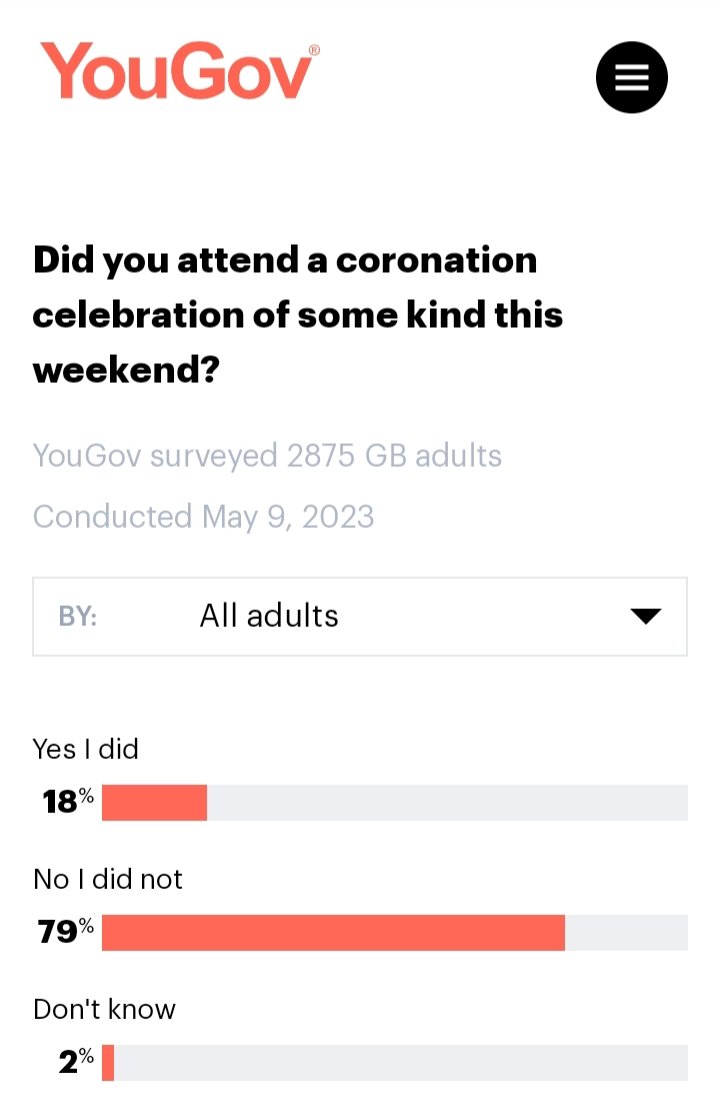Screen dimensions: 720x1096
Task: Click the YouGov logo
Action: click(x=180, y=71)
